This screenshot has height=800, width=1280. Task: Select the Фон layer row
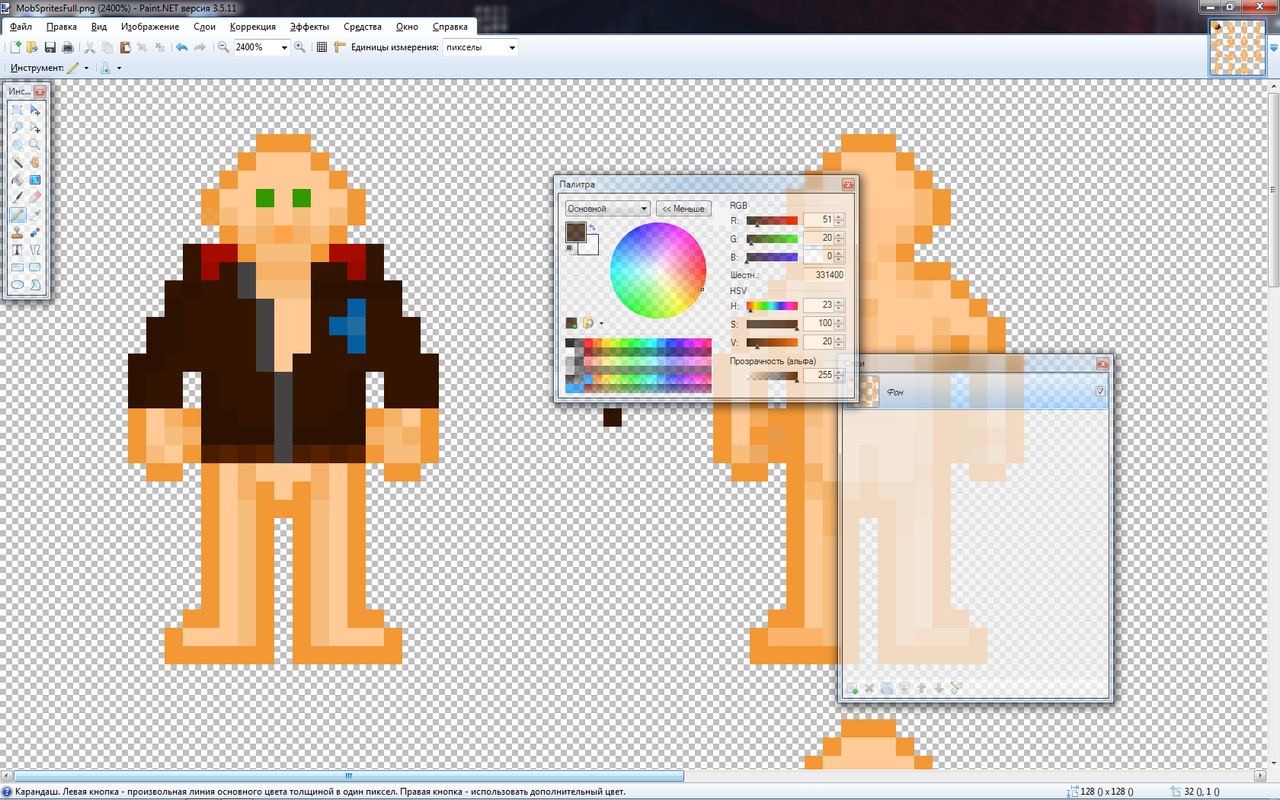(x=976, y=391)
